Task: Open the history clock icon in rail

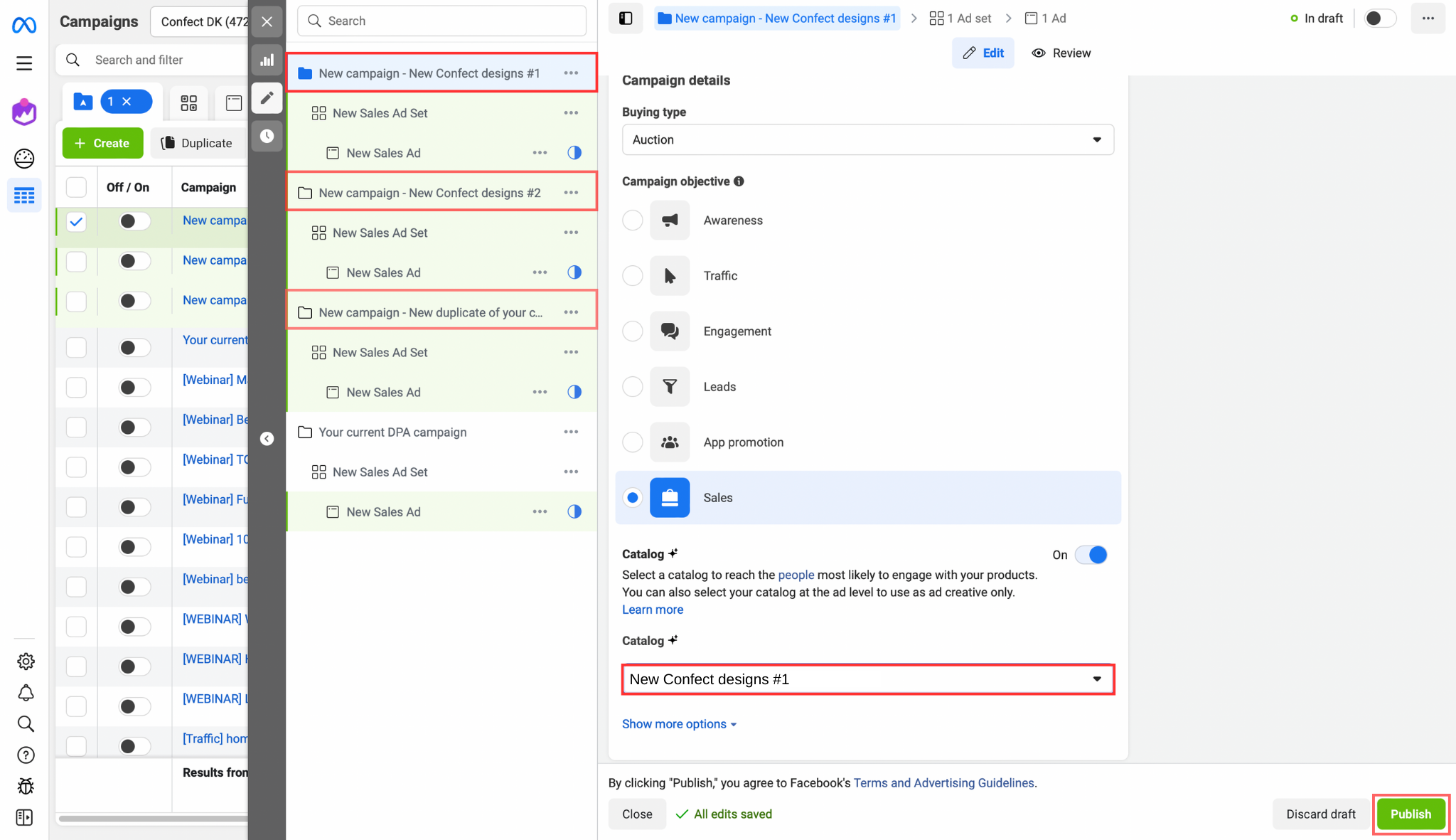Action: (x=267, y=136)
